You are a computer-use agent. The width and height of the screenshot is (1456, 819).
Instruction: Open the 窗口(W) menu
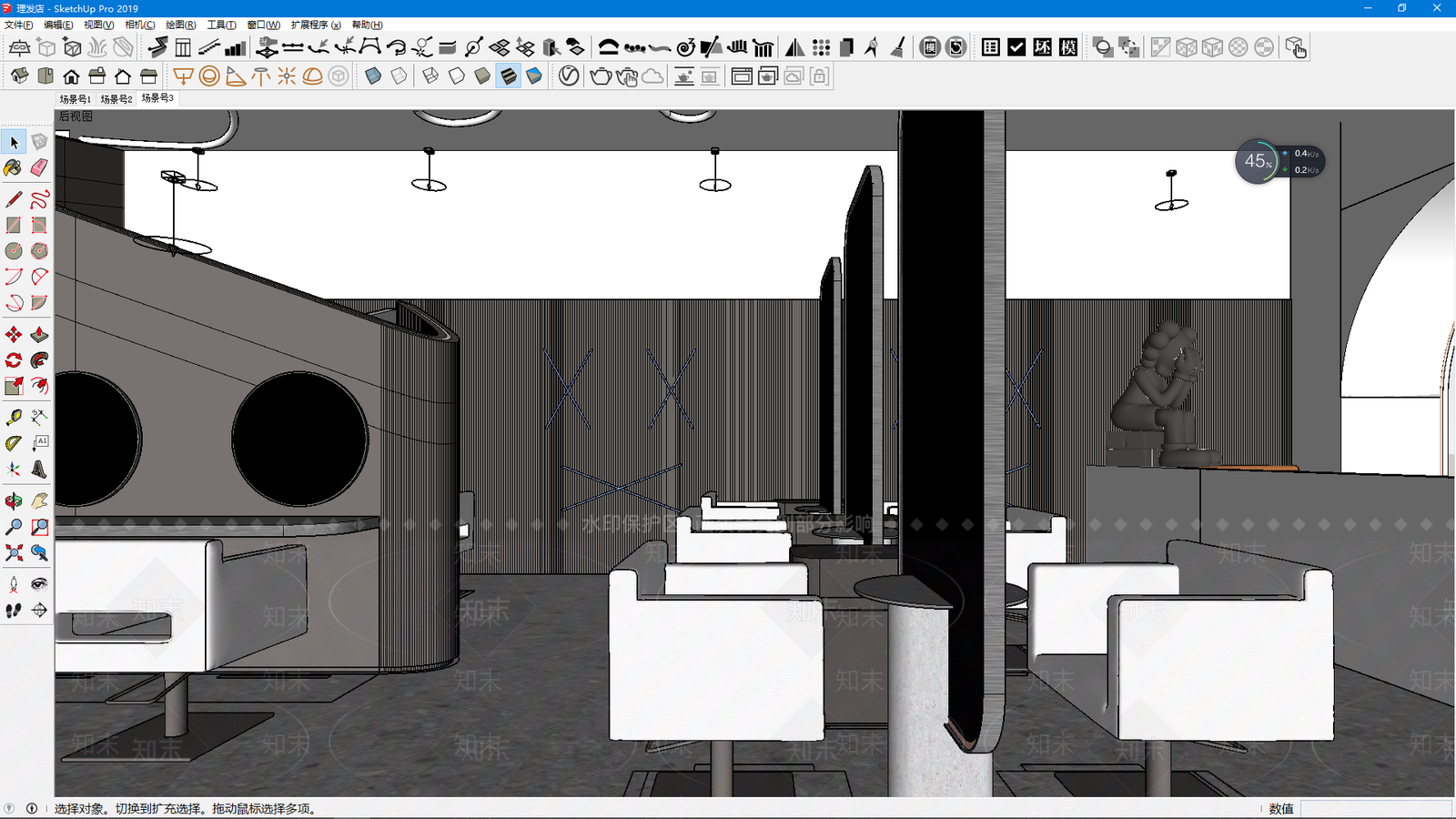point(264,25)
